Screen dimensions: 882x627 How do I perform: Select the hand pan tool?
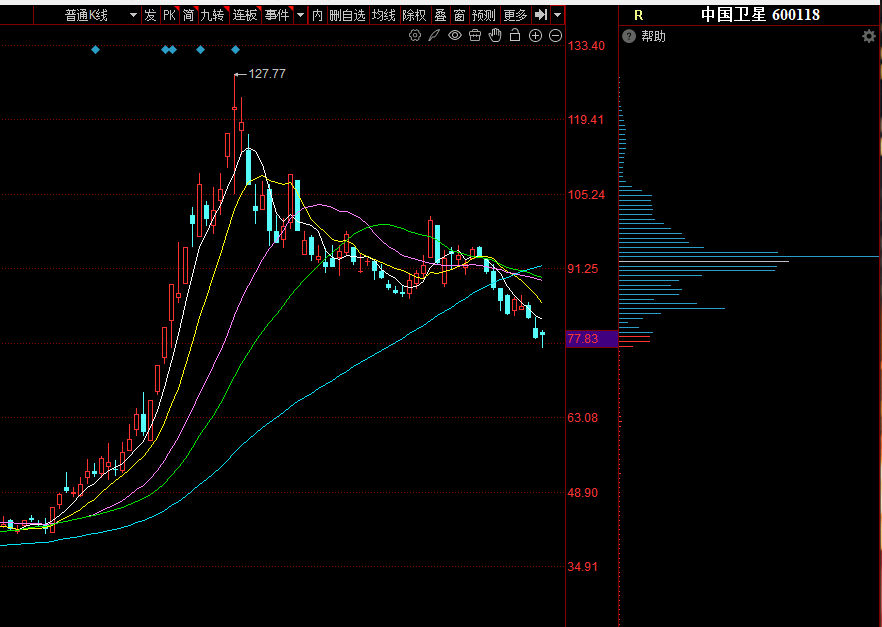point(495,35)
